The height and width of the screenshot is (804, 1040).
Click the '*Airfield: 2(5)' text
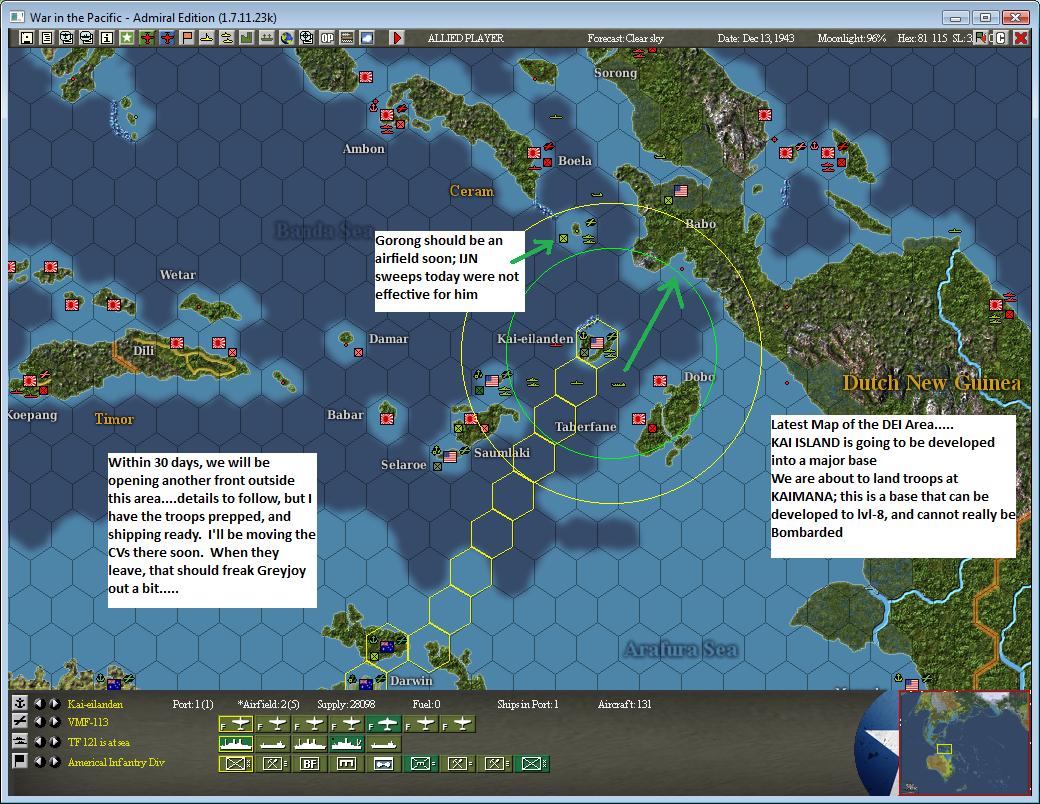click(268, 704)
